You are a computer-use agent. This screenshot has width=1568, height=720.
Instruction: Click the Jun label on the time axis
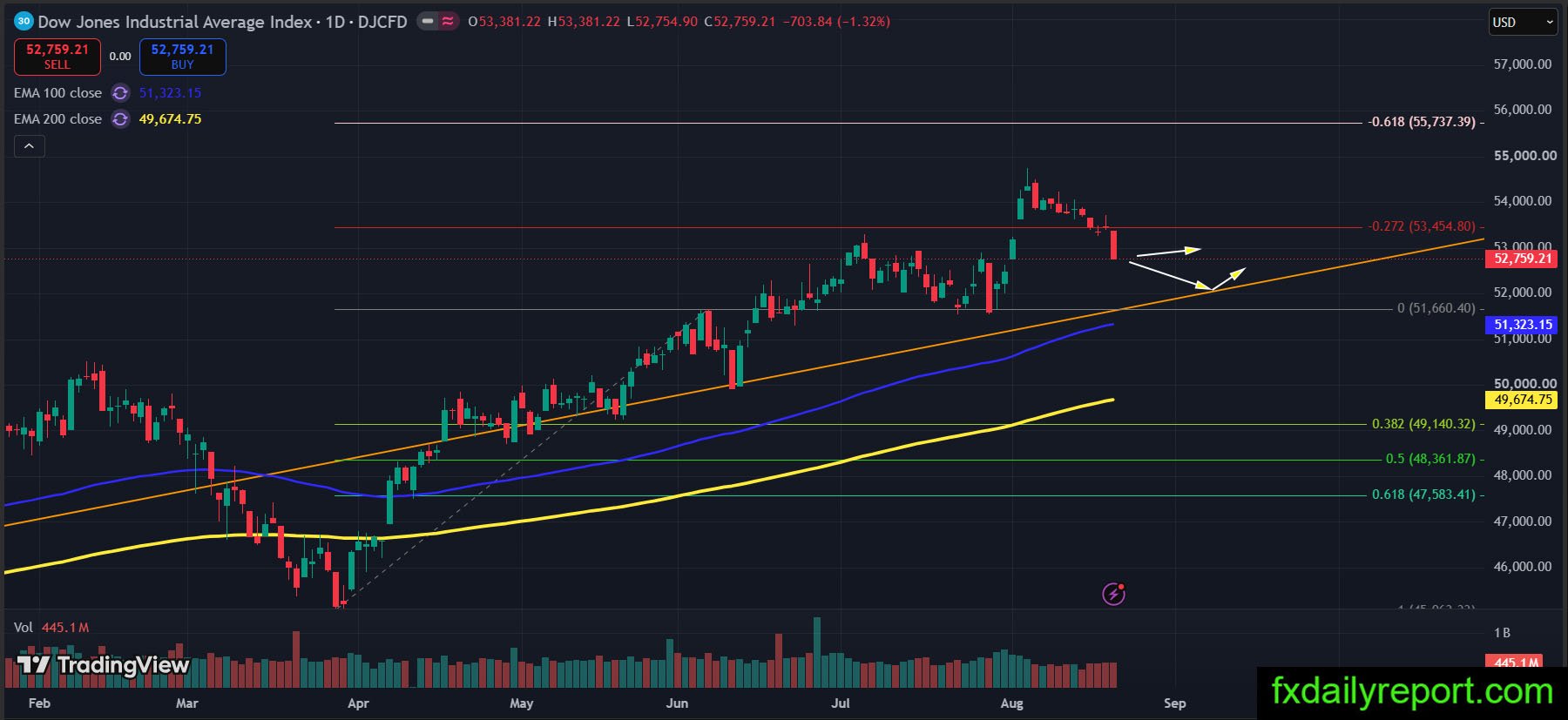coord(677,703)
